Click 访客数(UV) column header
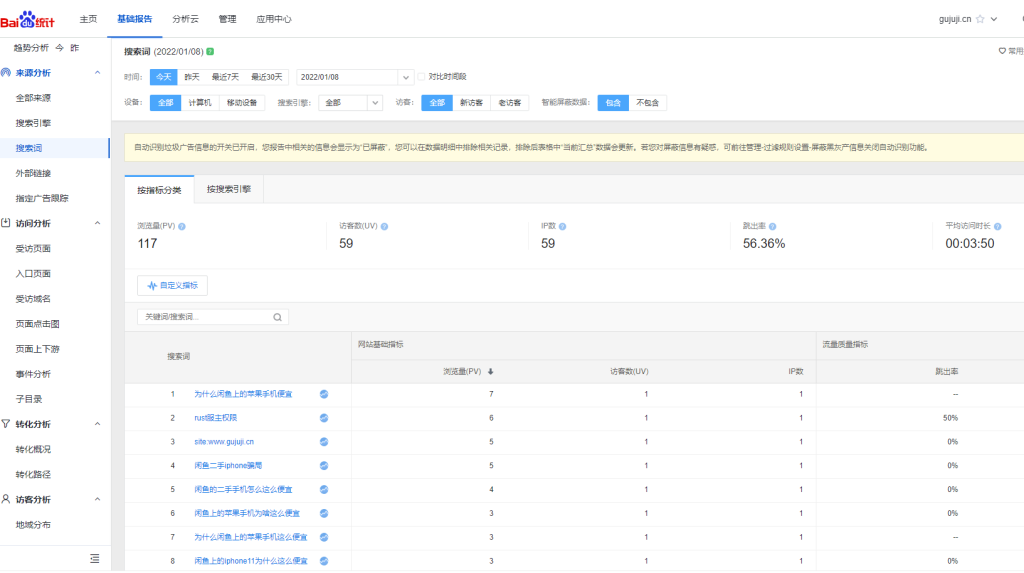The image size is (1024, 573). pyautogui.click(x=630, y=371)
